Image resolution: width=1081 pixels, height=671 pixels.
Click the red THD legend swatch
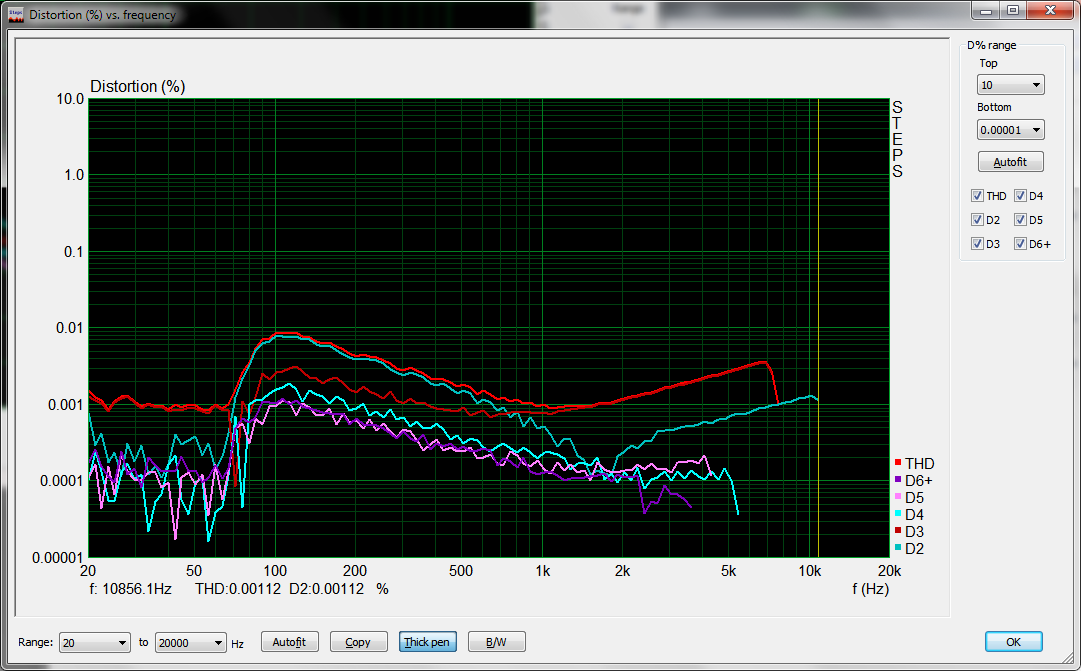(x=898, y=464)
